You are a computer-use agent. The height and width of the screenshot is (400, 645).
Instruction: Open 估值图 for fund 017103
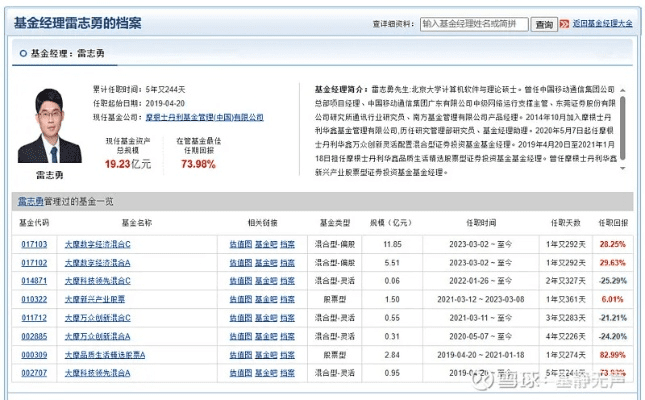239,243
